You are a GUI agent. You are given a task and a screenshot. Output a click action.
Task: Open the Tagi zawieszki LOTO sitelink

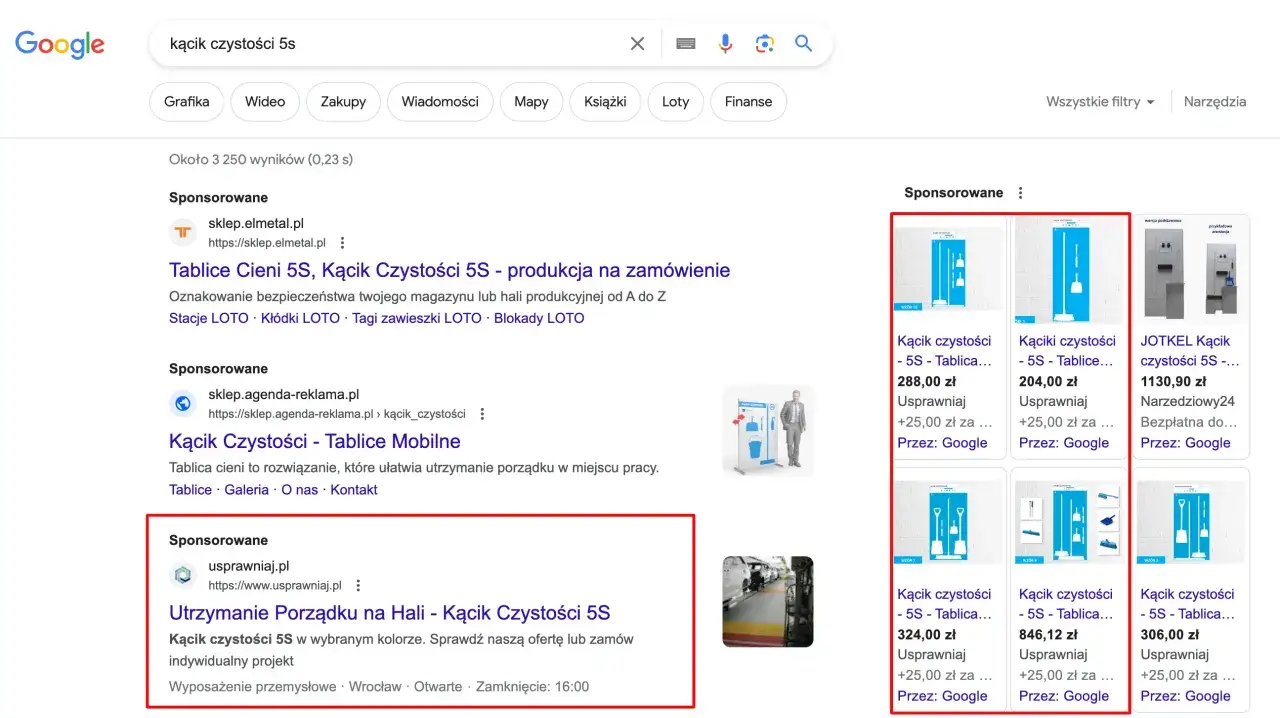pos(417,318)
